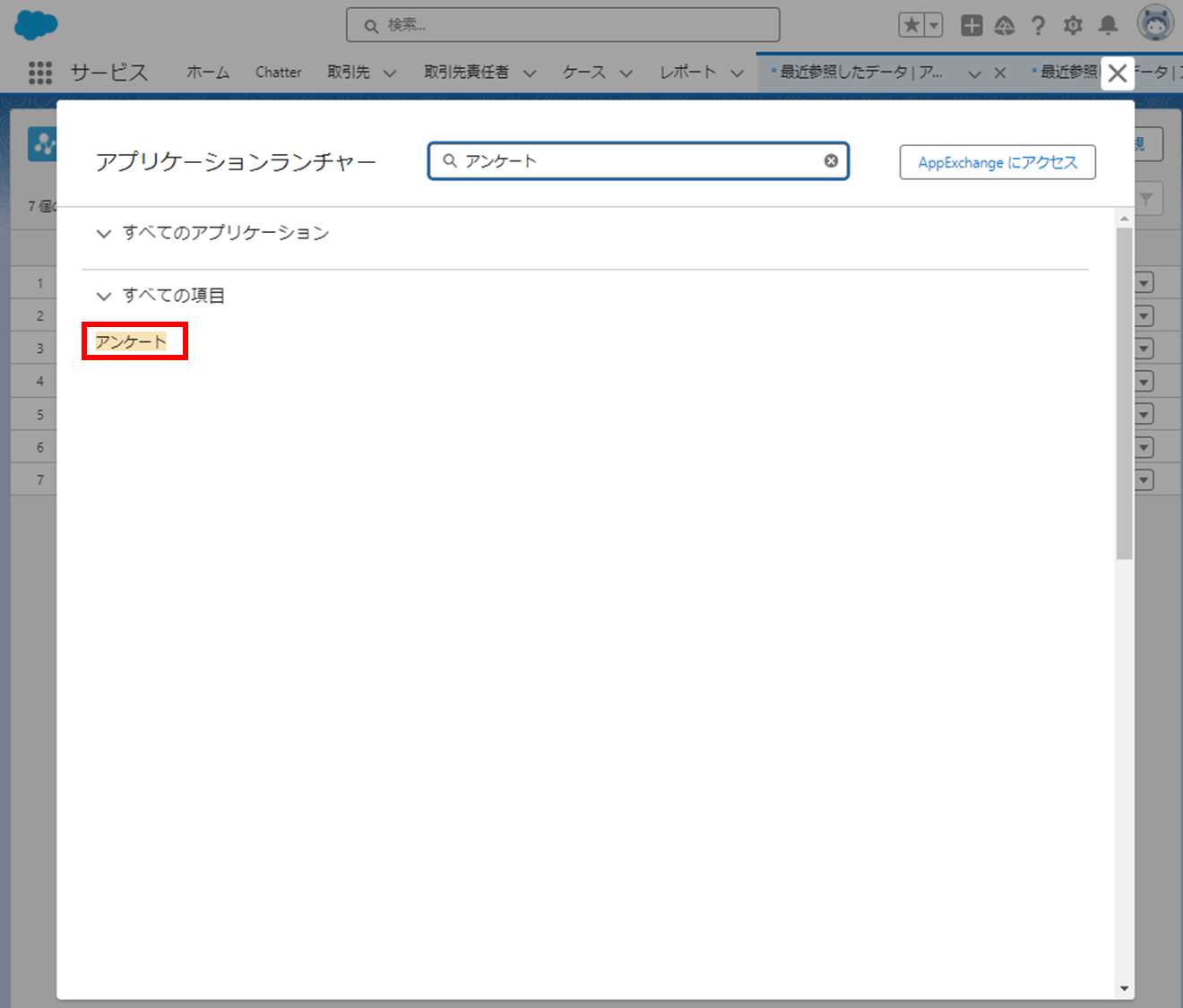The height and width of the screenshot is (1008, 1183).
Task: Open the Setup gear icon
Action: pyautogui.click(x=1072, y=25)
